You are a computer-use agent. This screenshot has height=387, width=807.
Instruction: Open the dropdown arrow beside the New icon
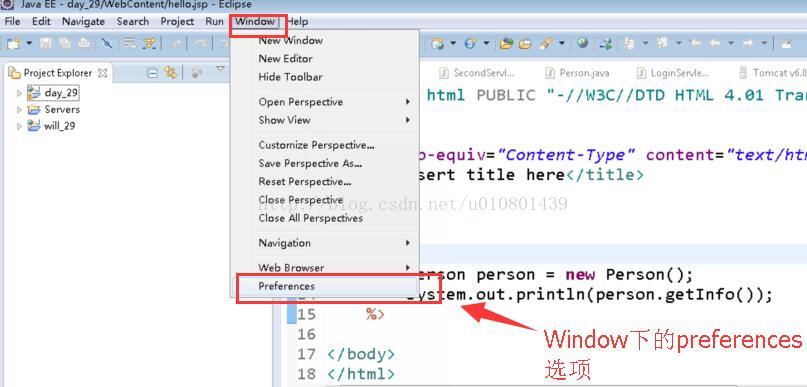(29, 44)
